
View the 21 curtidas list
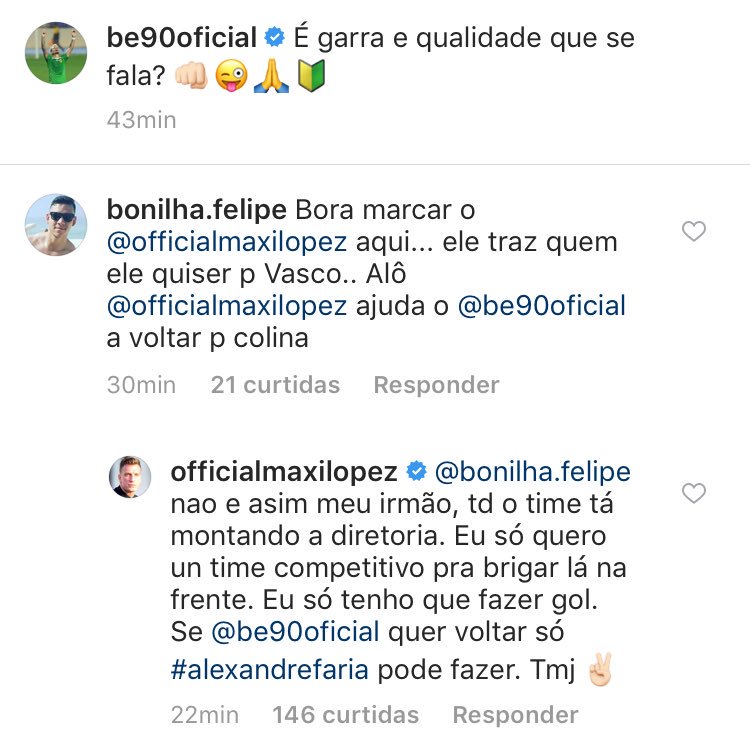275,385
